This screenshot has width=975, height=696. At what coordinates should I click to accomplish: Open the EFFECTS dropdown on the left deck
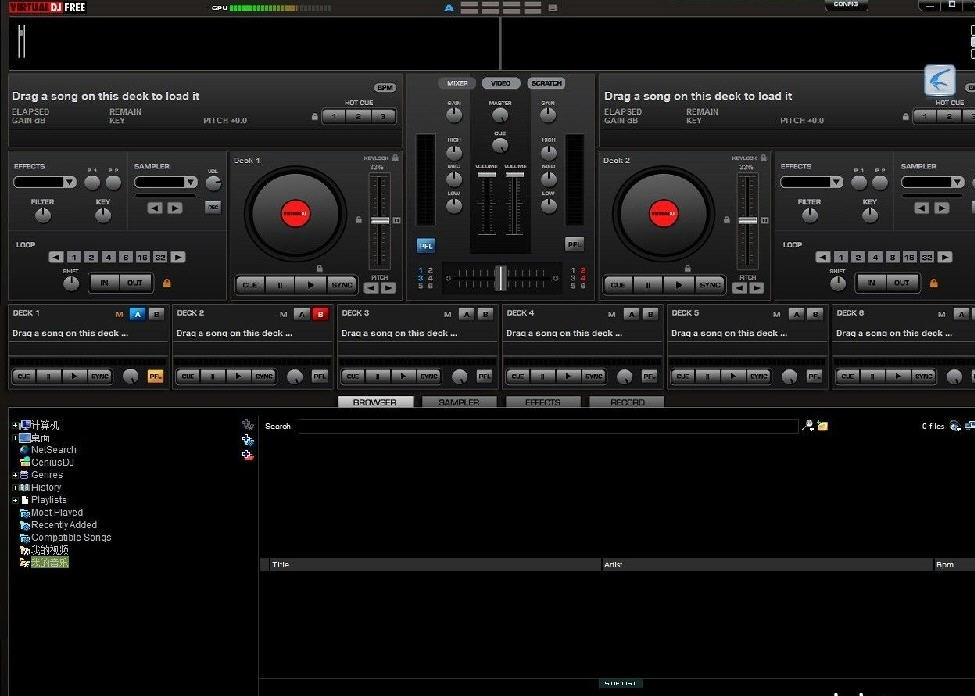point(44,181)
